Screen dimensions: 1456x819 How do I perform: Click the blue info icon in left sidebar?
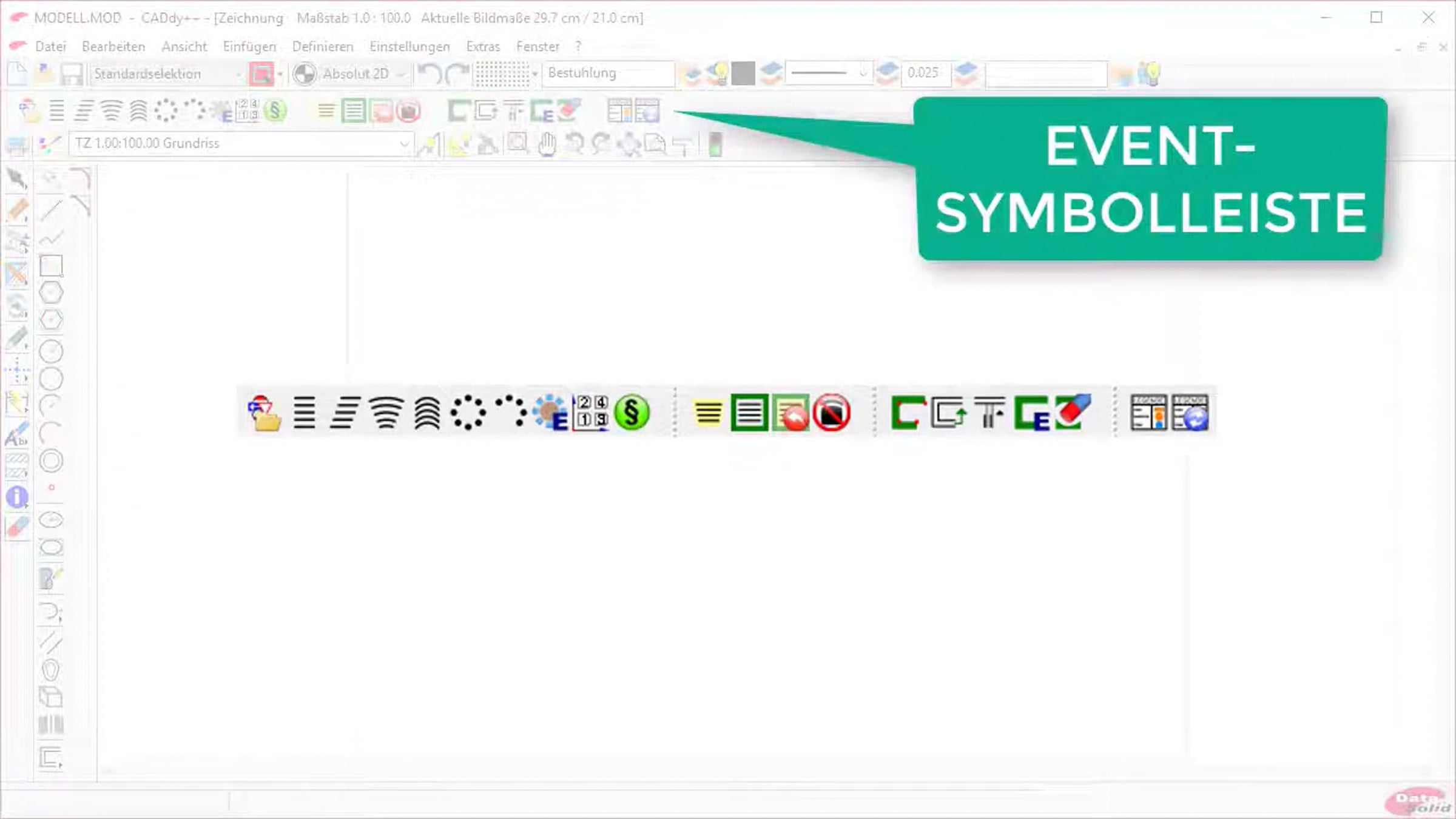click(17, 497)
